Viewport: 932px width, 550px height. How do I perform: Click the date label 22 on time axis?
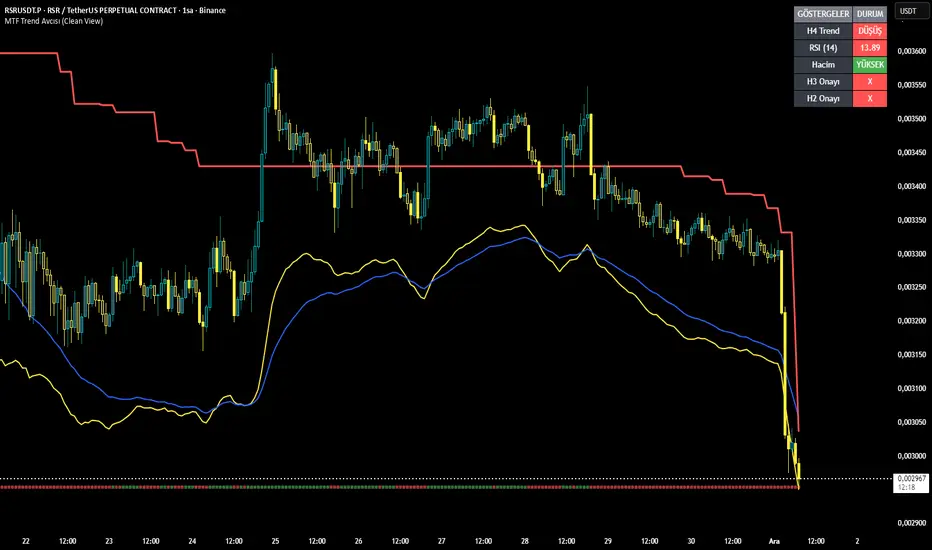click(26, 541)
